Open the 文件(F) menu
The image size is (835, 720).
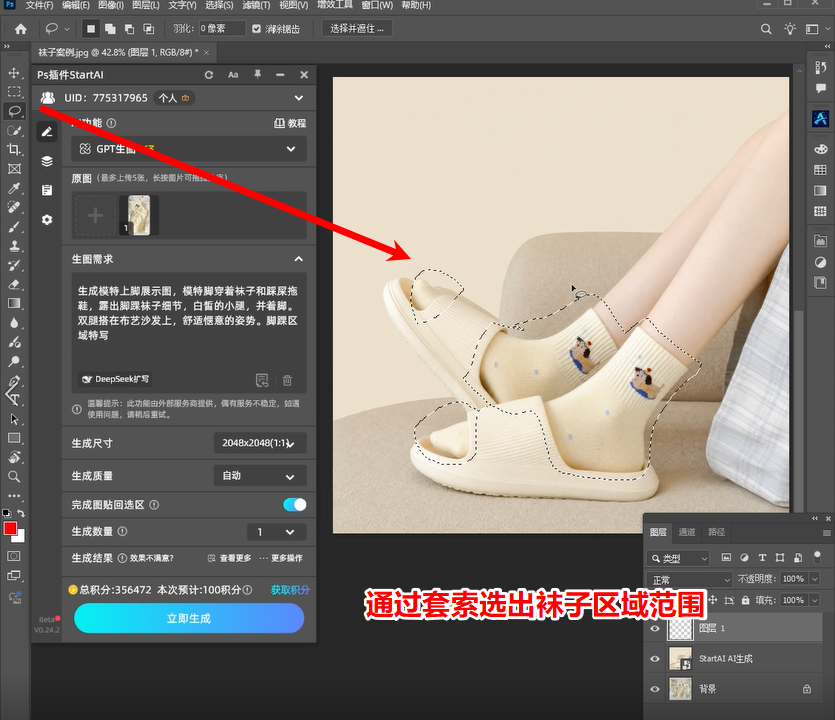click(39, 5)
